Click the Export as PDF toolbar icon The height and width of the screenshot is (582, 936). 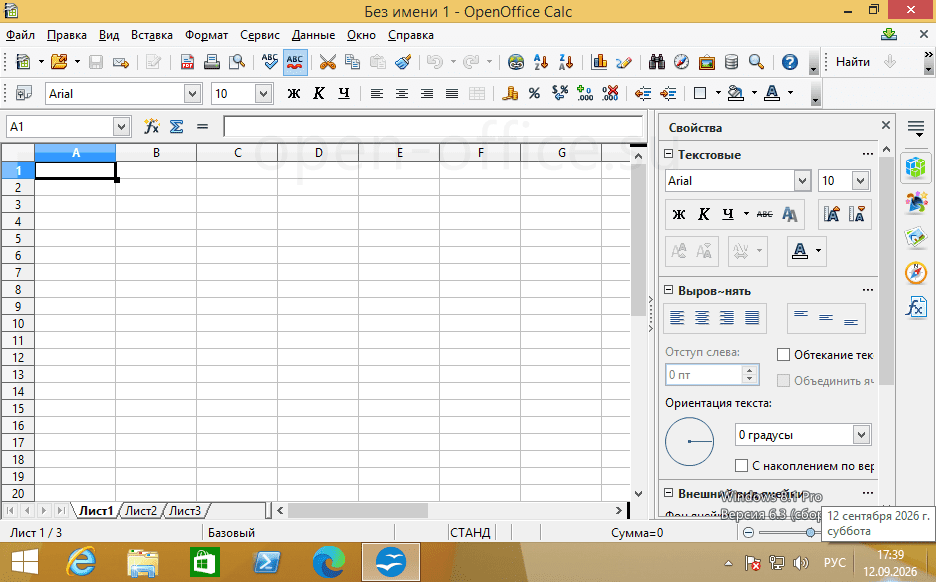pos(187,62)
